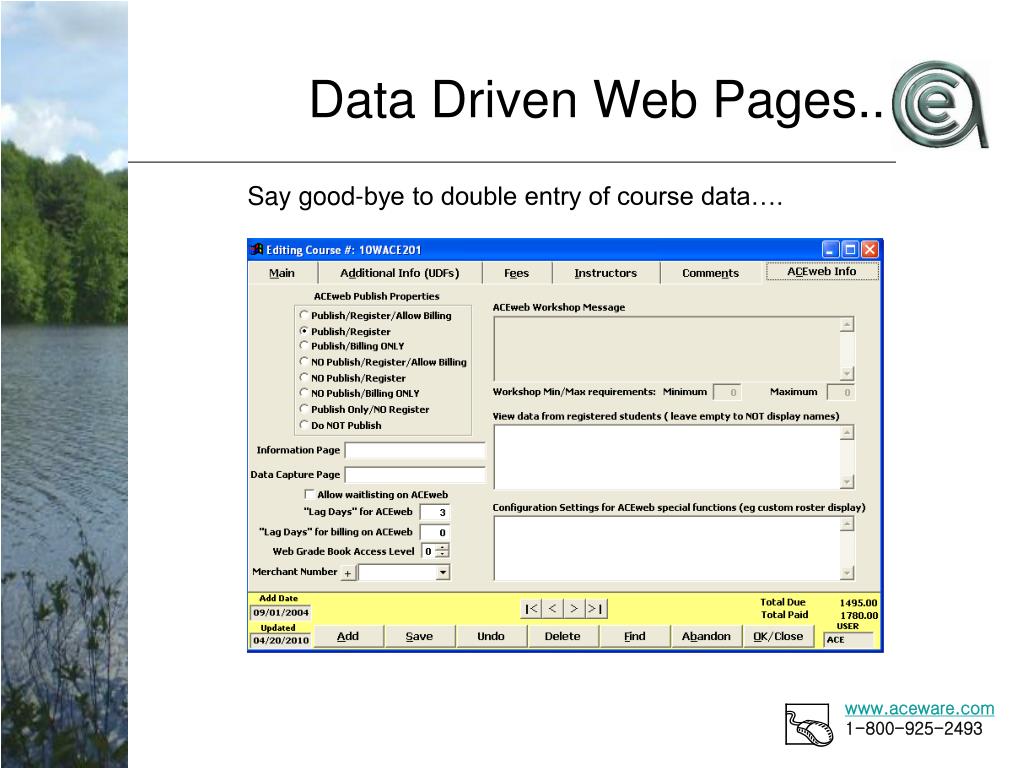Click the Delete button
Viewport: 1024px width, 768px height.
[x=562, y=636]
